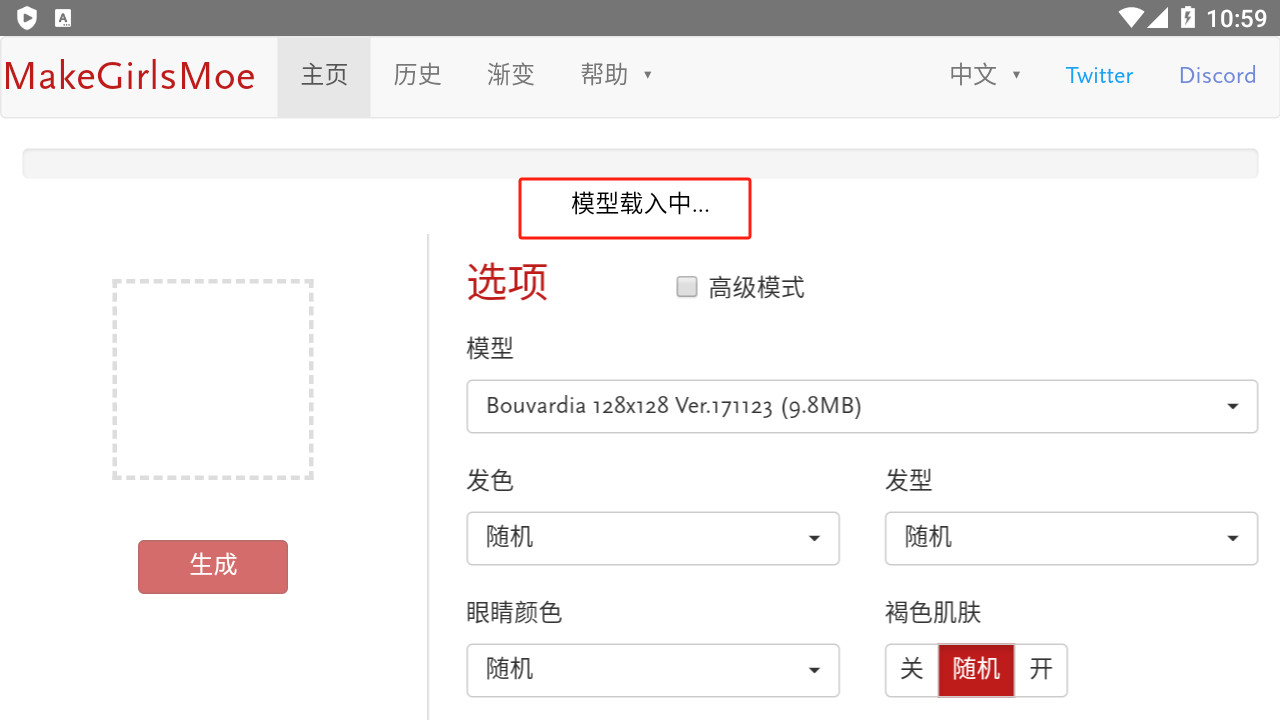The image size is (1280, 720).
Task: Open the 发型 hair style dropdown
Action: click(1071, 538)
